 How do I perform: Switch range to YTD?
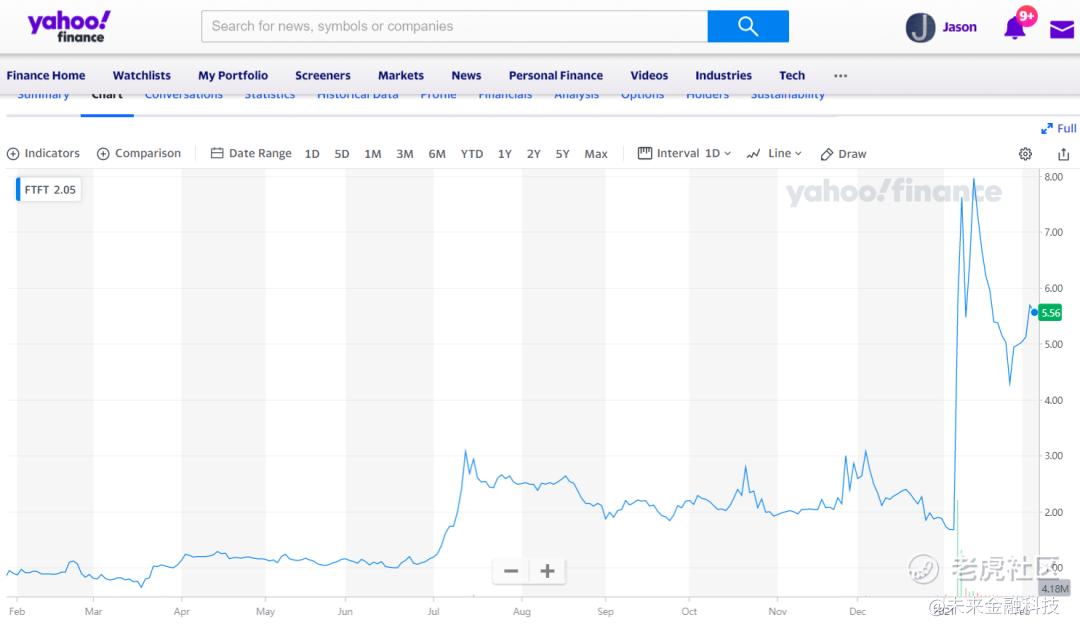pos(472,154)
